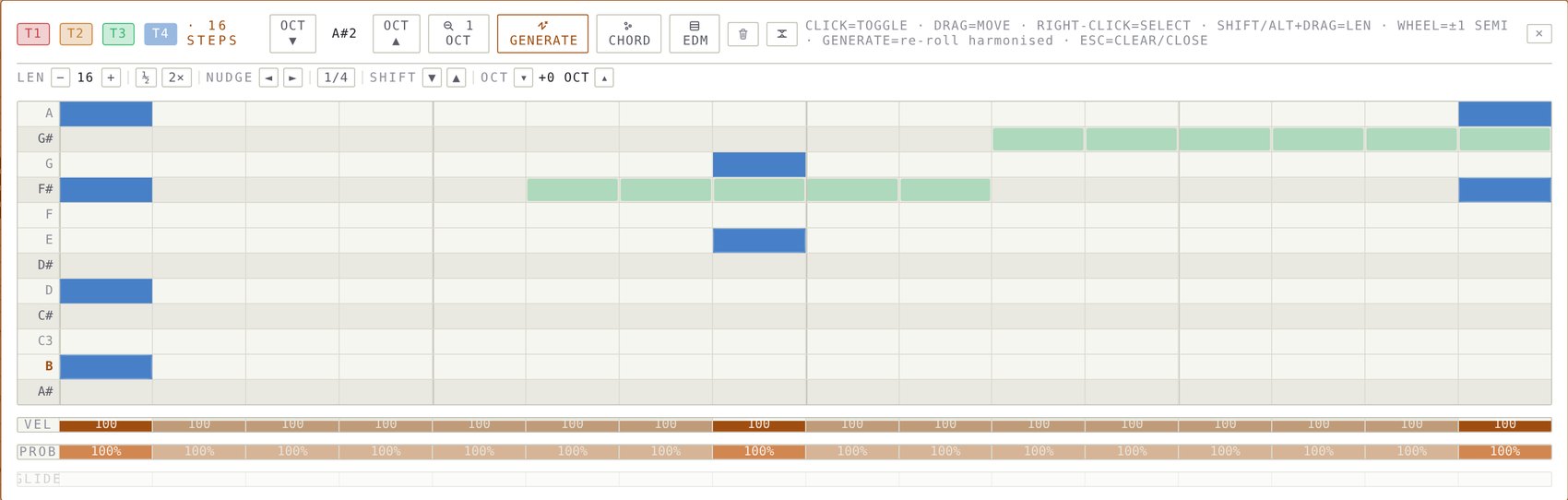Toggle the blue A note at step 1
Screen dimensions: 1568x500
[x=106, y=113]
